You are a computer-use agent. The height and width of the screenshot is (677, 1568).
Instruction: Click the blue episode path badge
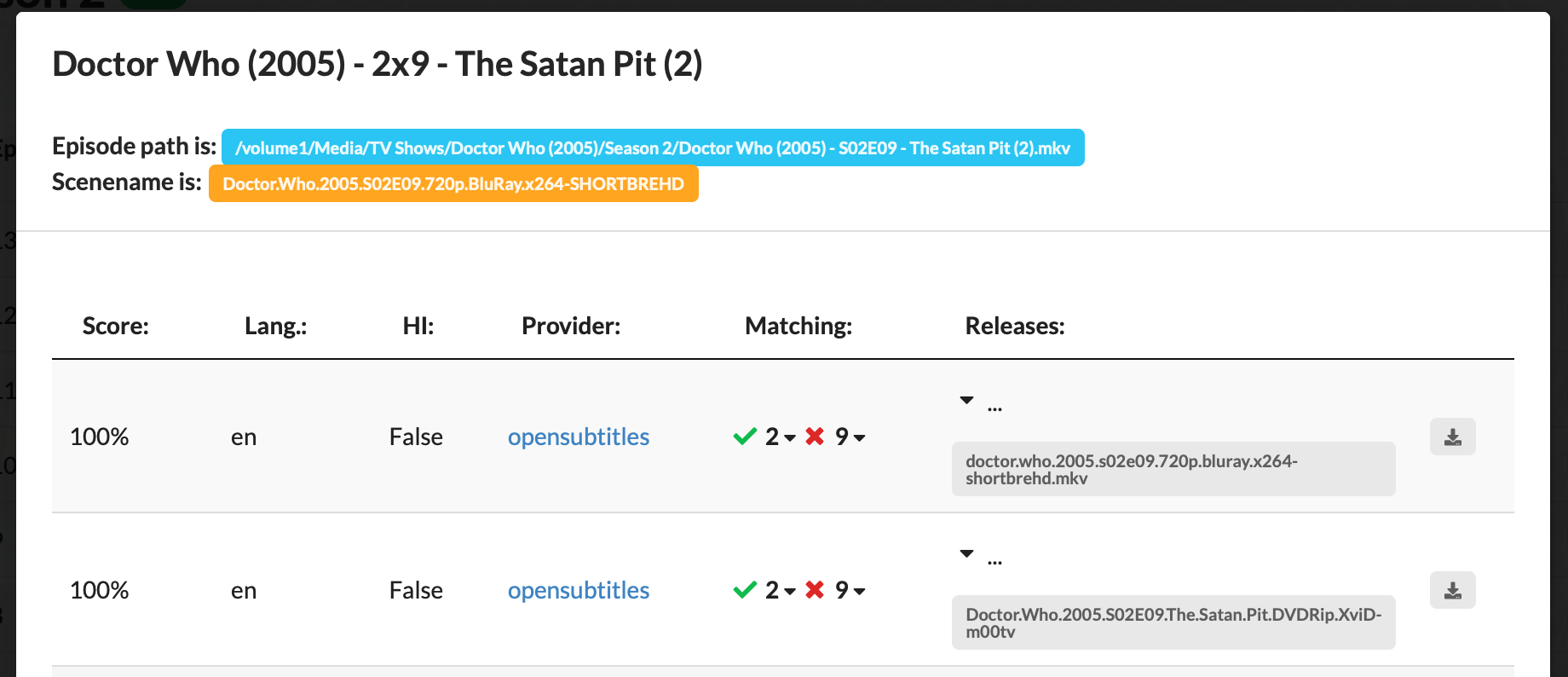pos(653,148)
